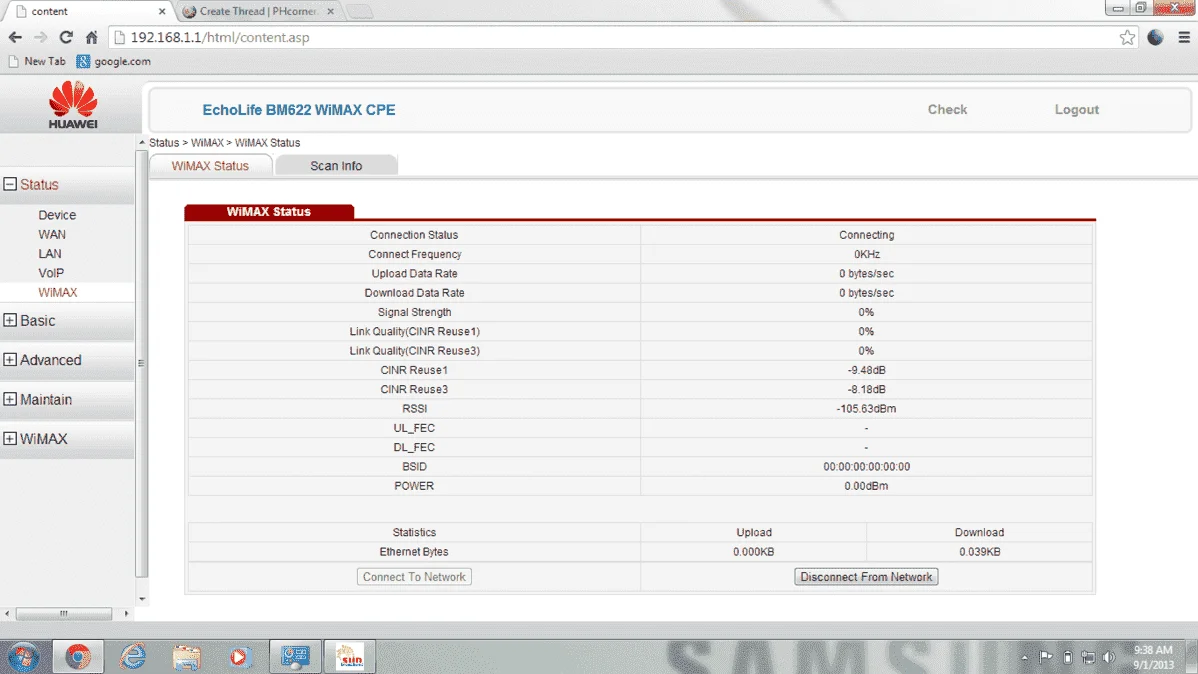Click the volume speaker tray icon
This screenshot has width=1198, height=674.
coord(1109,657)
